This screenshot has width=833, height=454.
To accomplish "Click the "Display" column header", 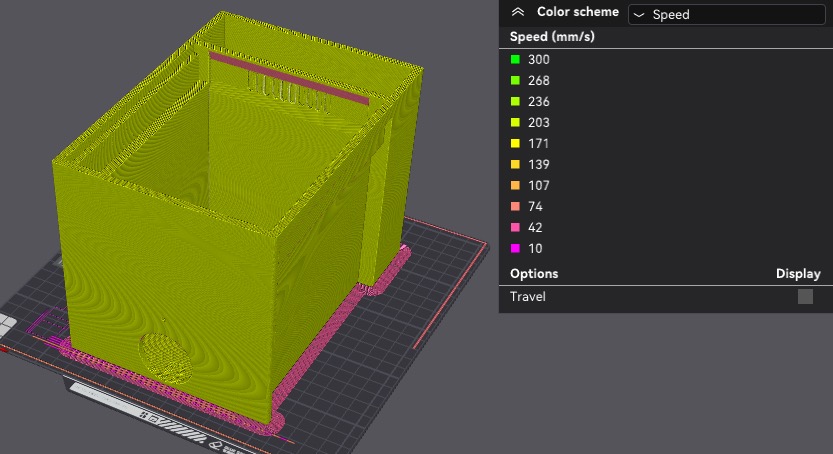I will coord(798,273).
